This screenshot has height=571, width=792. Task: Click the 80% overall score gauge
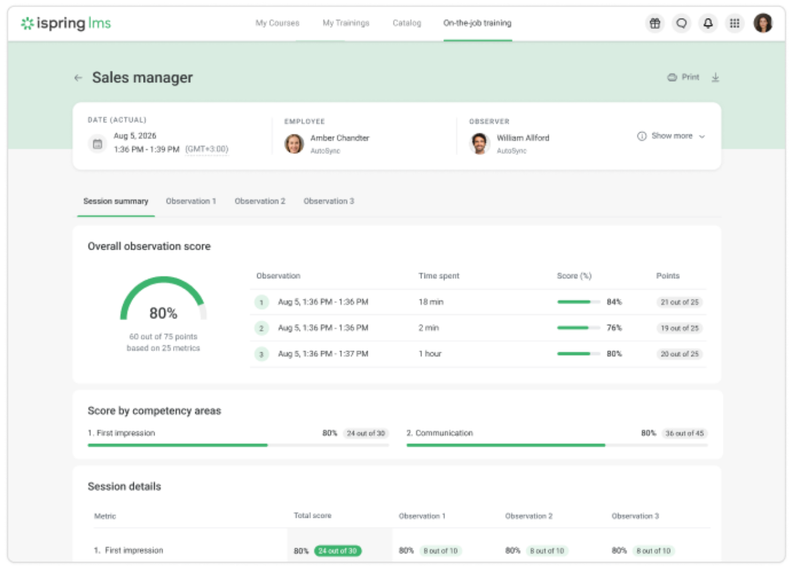[163, 299]
